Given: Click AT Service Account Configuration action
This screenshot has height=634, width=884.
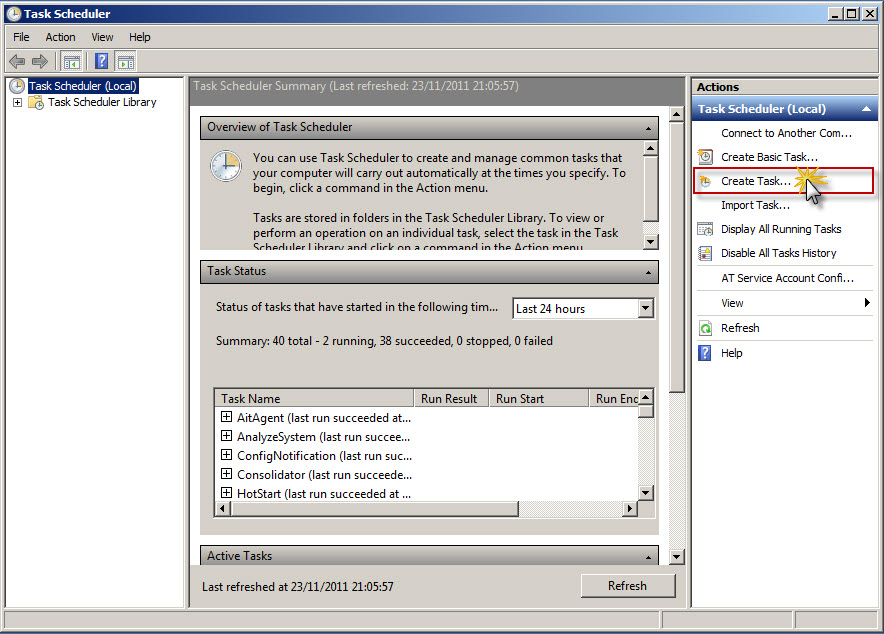Looking at the screenshot, I should point(788,278).
